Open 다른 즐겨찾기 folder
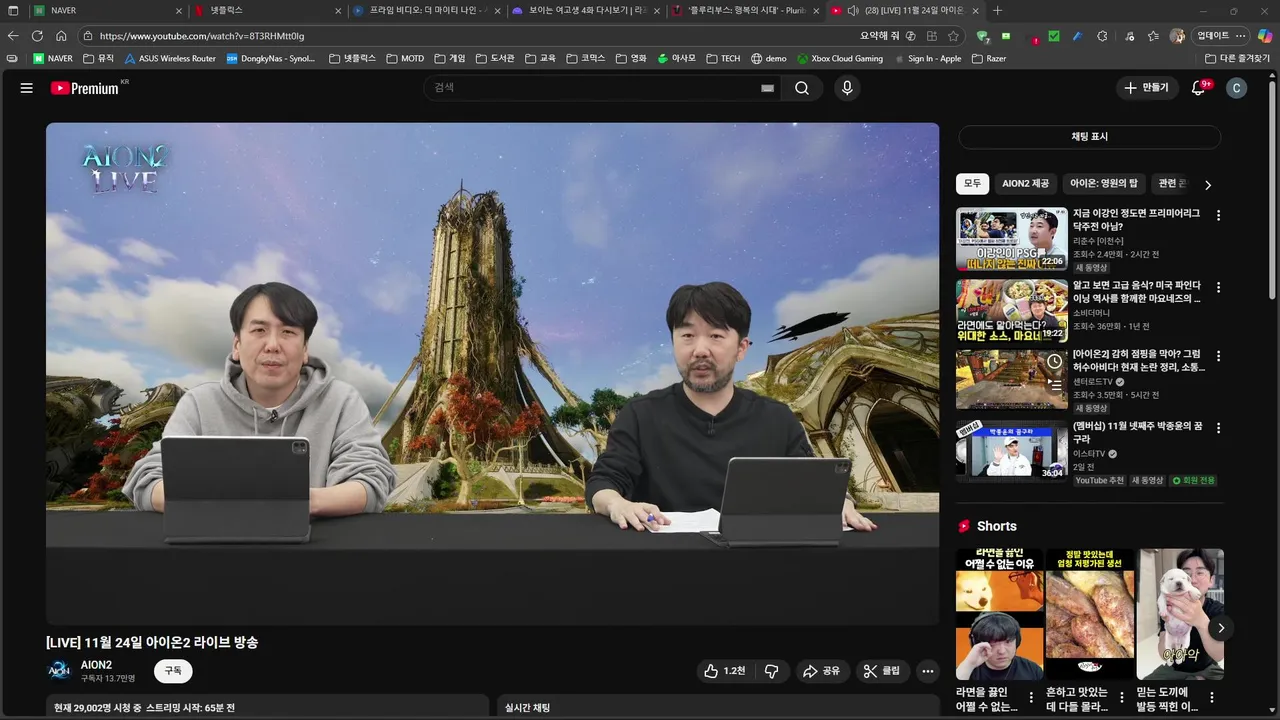 pos(1238,59)
